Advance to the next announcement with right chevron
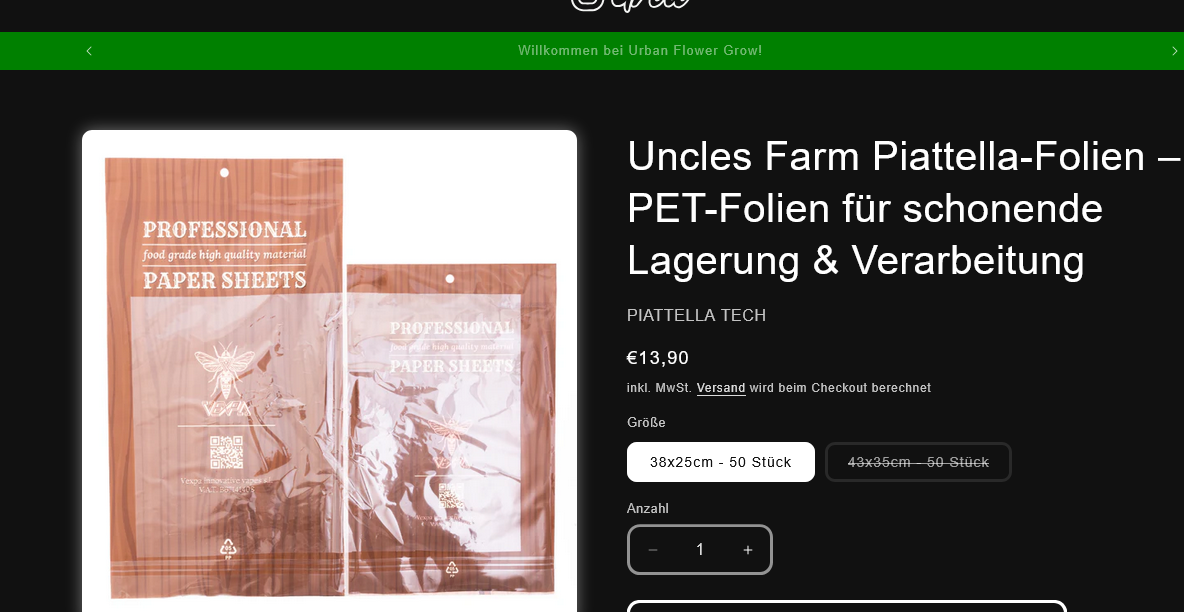 (x=1174, y=51)
